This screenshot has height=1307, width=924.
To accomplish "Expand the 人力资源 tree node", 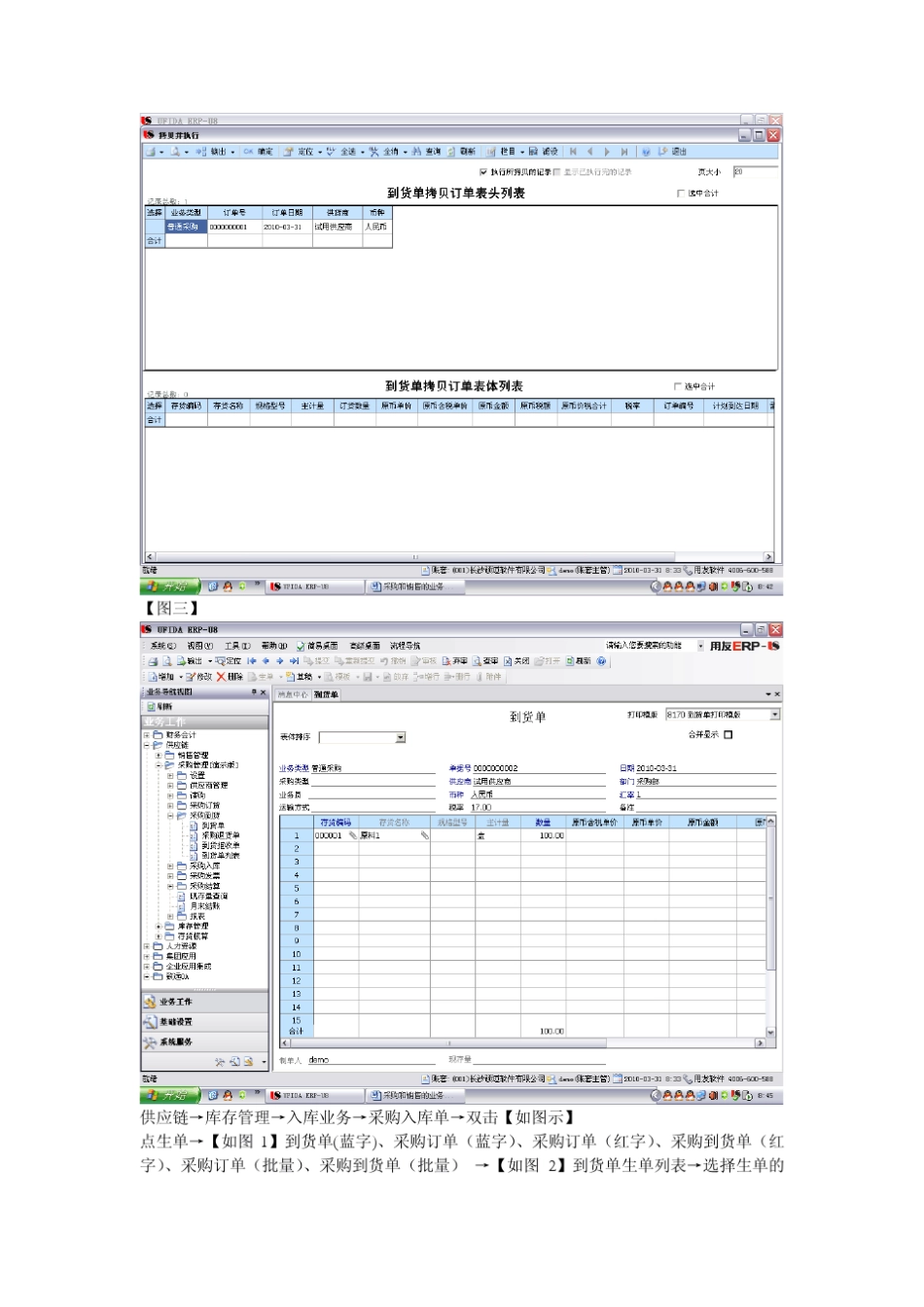I will (x=147, y=946).
